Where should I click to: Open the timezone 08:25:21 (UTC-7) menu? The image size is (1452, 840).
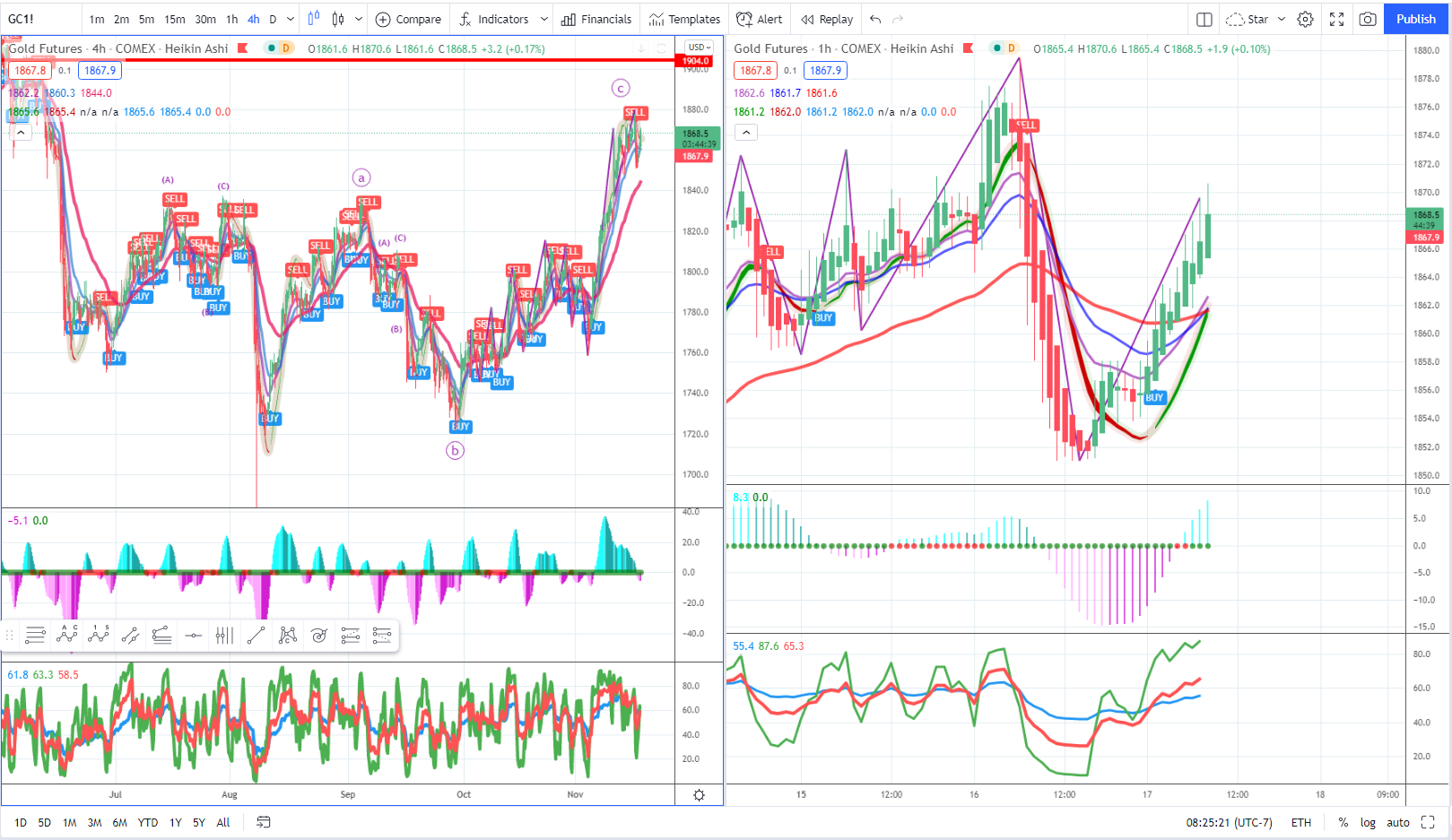(1229, 822)
